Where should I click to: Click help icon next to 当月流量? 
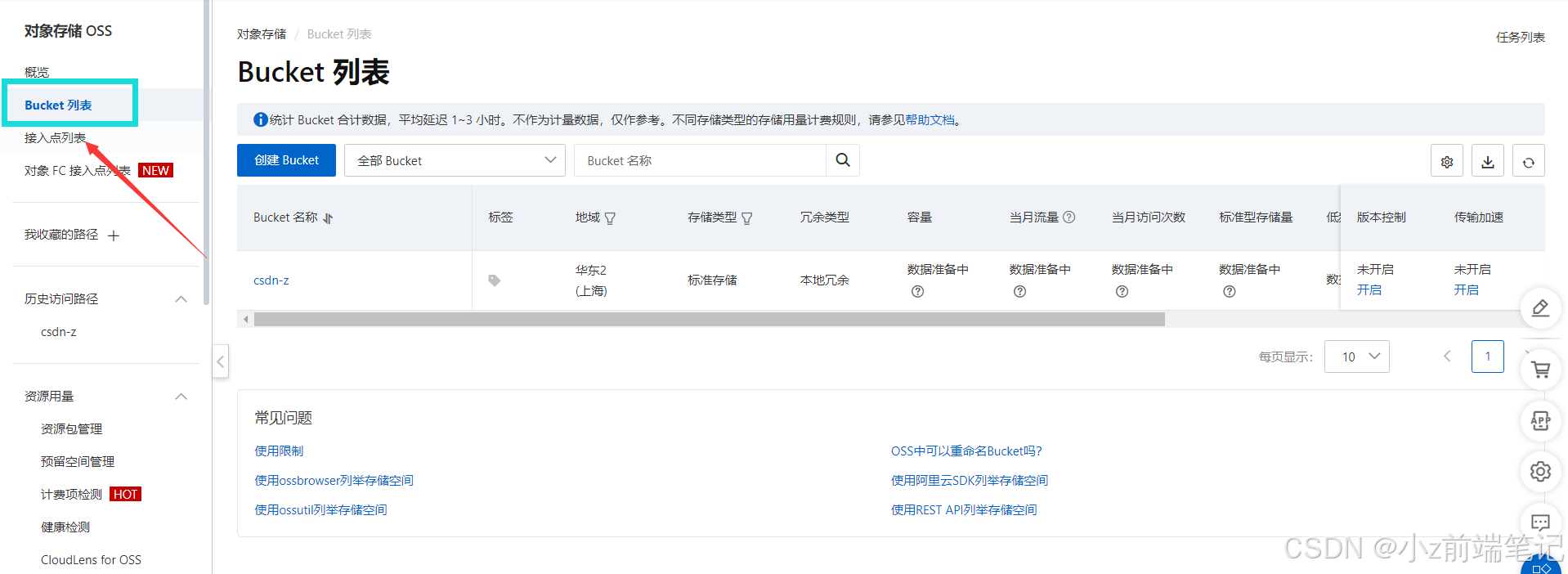coord(1068,217)
